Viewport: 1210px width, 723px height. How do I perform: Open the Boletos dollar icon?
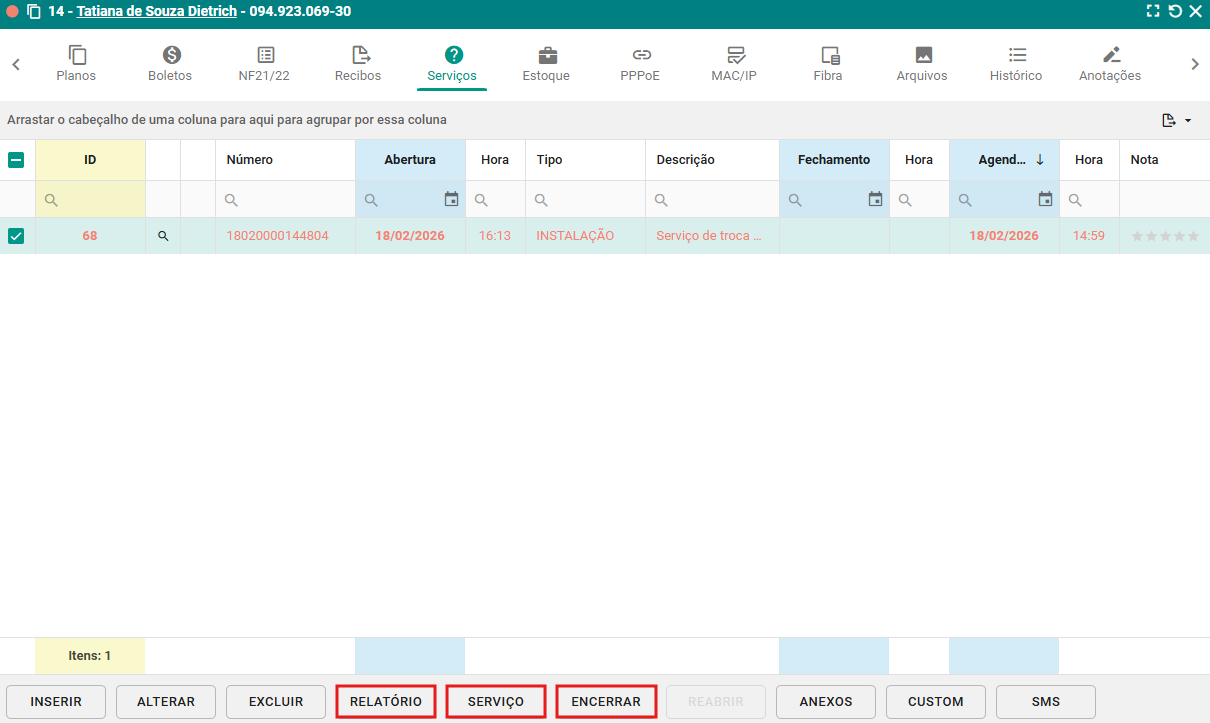(171, 55)
